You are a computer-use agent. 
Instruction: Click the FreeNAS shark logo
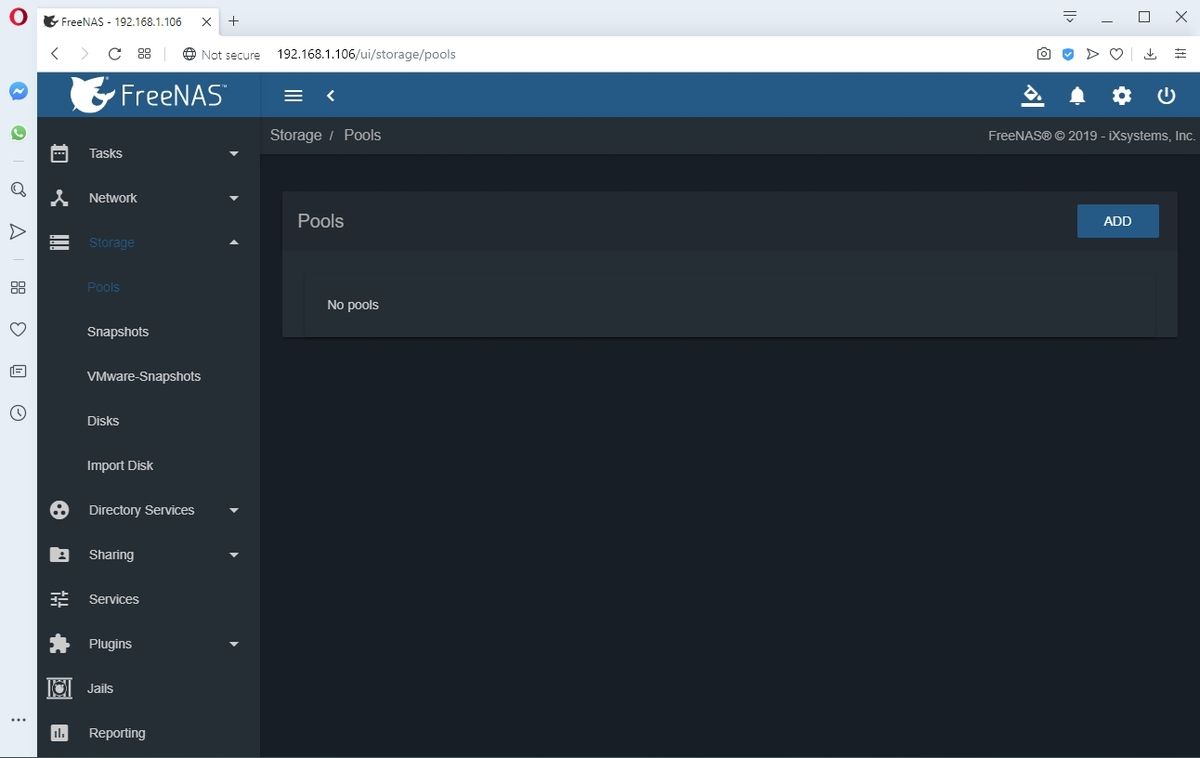click(x=94, y=93)
